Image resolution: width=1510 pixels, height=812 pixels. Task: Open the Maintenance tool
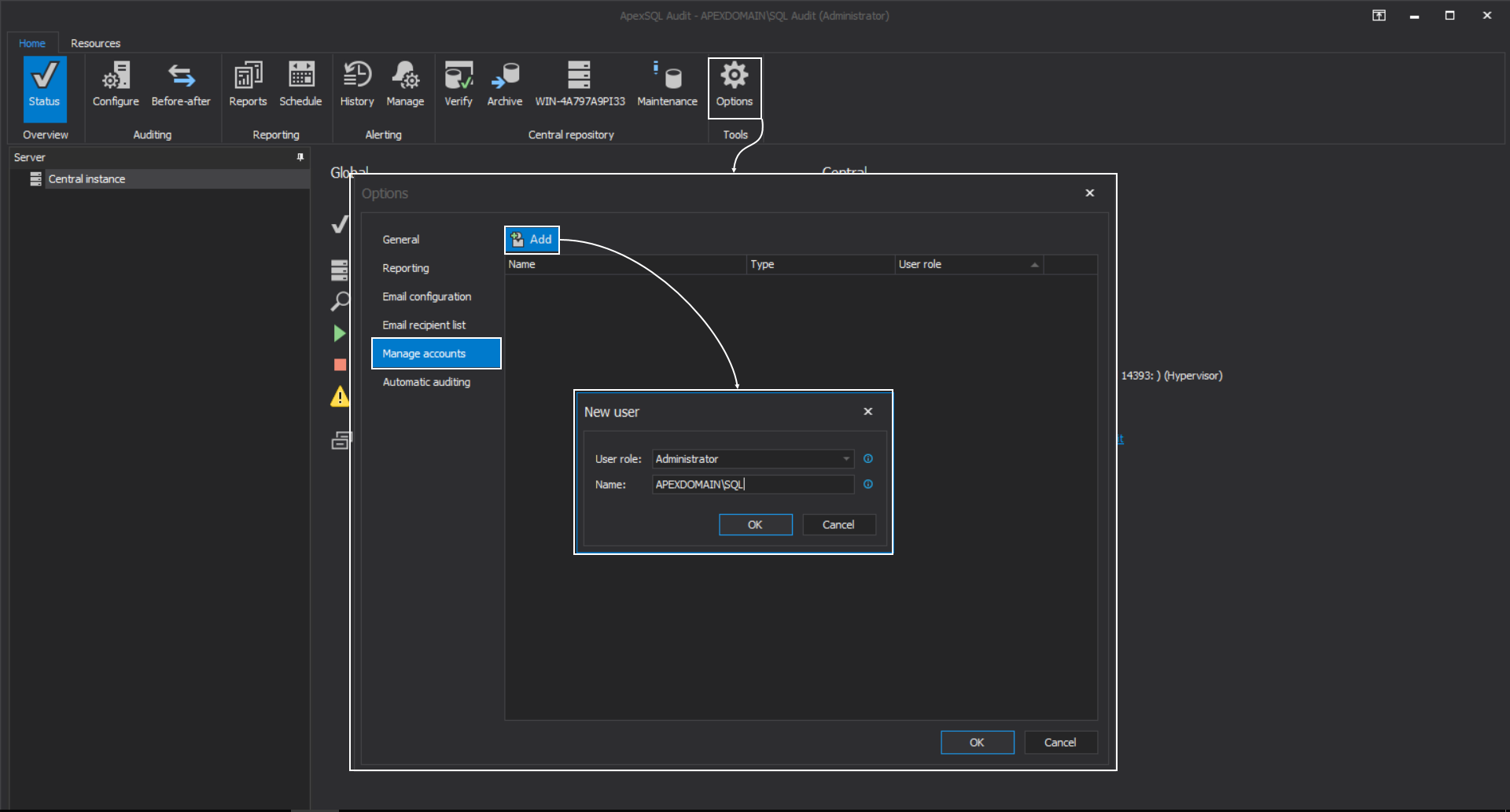click(x=667, y=84)
